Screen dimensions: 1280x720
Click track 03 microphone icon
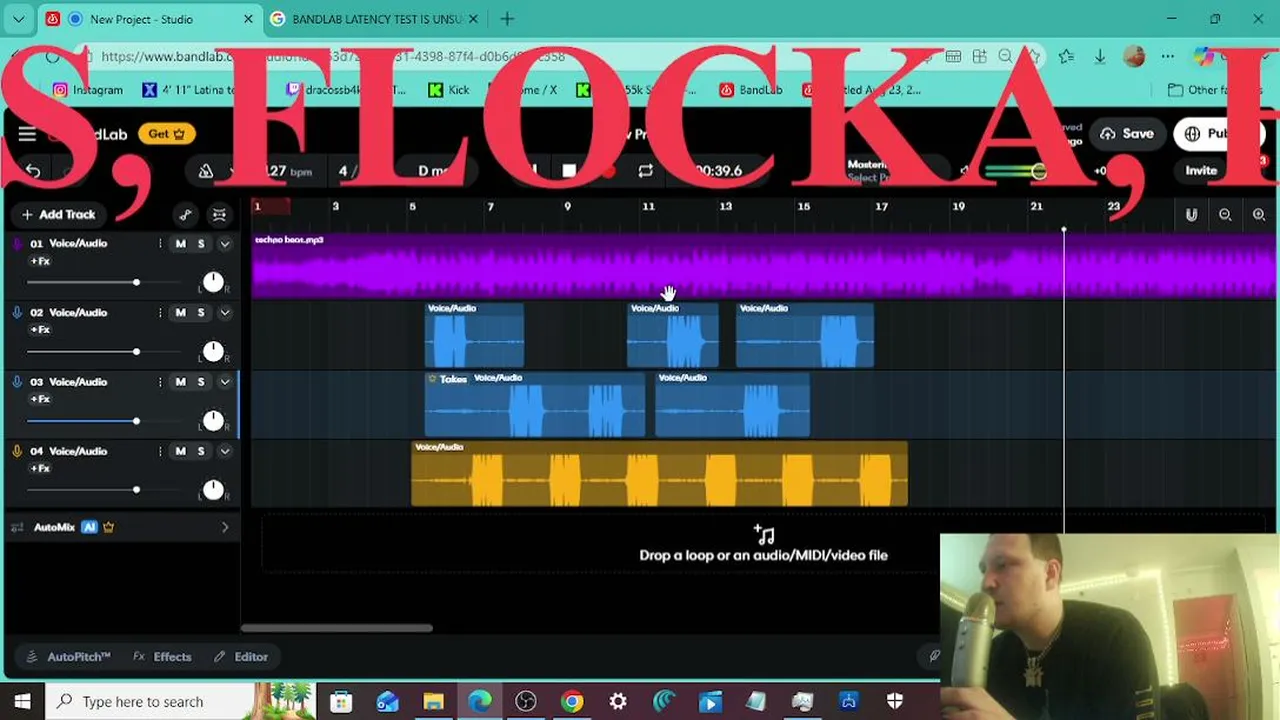tap(17, 382)
